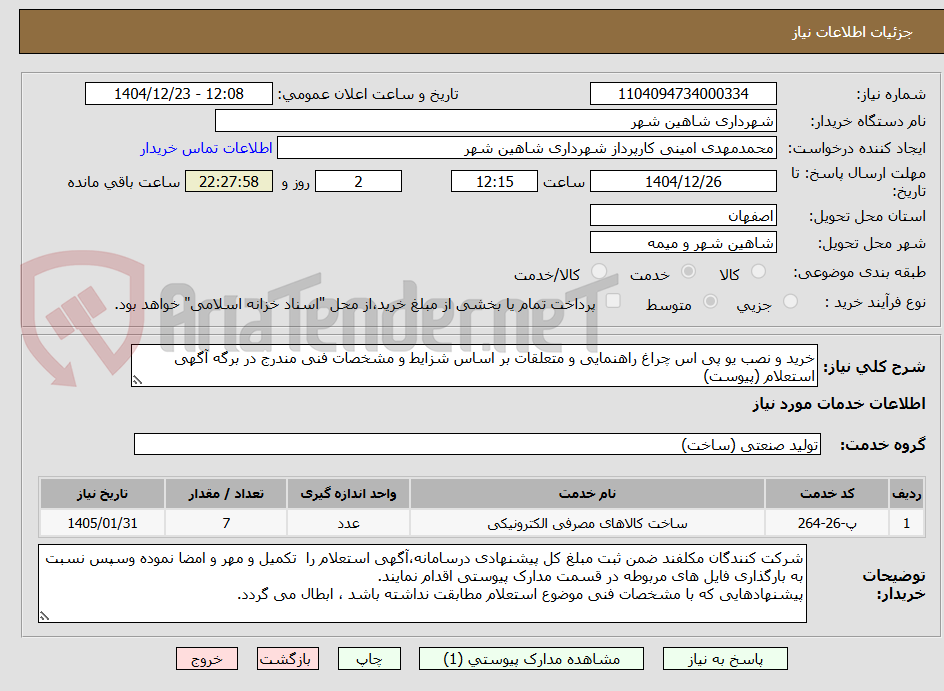
Task: Click the remaining days field showing 2
Action: pos(358,181)
